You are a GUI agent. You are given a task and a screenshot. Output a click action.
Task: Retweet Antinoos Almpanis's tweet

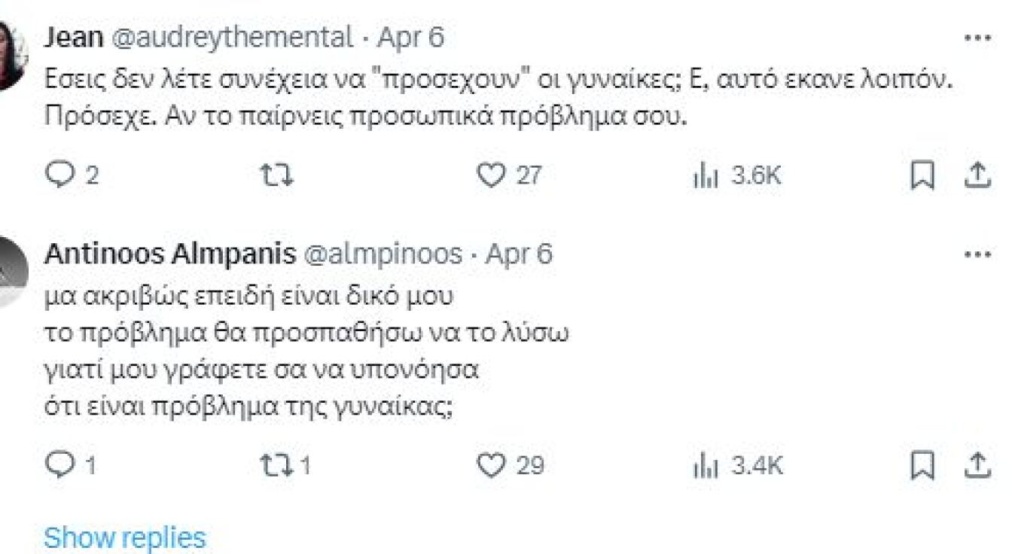(x=273, y=464)
